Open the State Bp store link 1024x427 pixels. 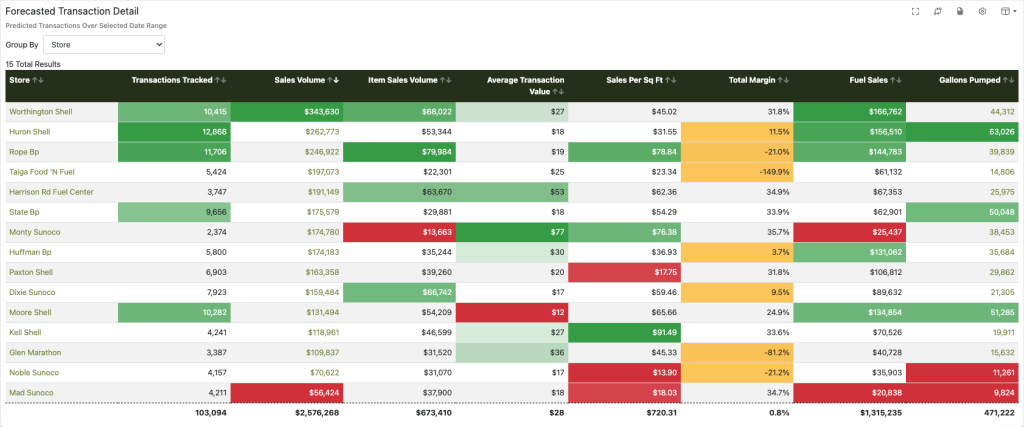[25, 212]
